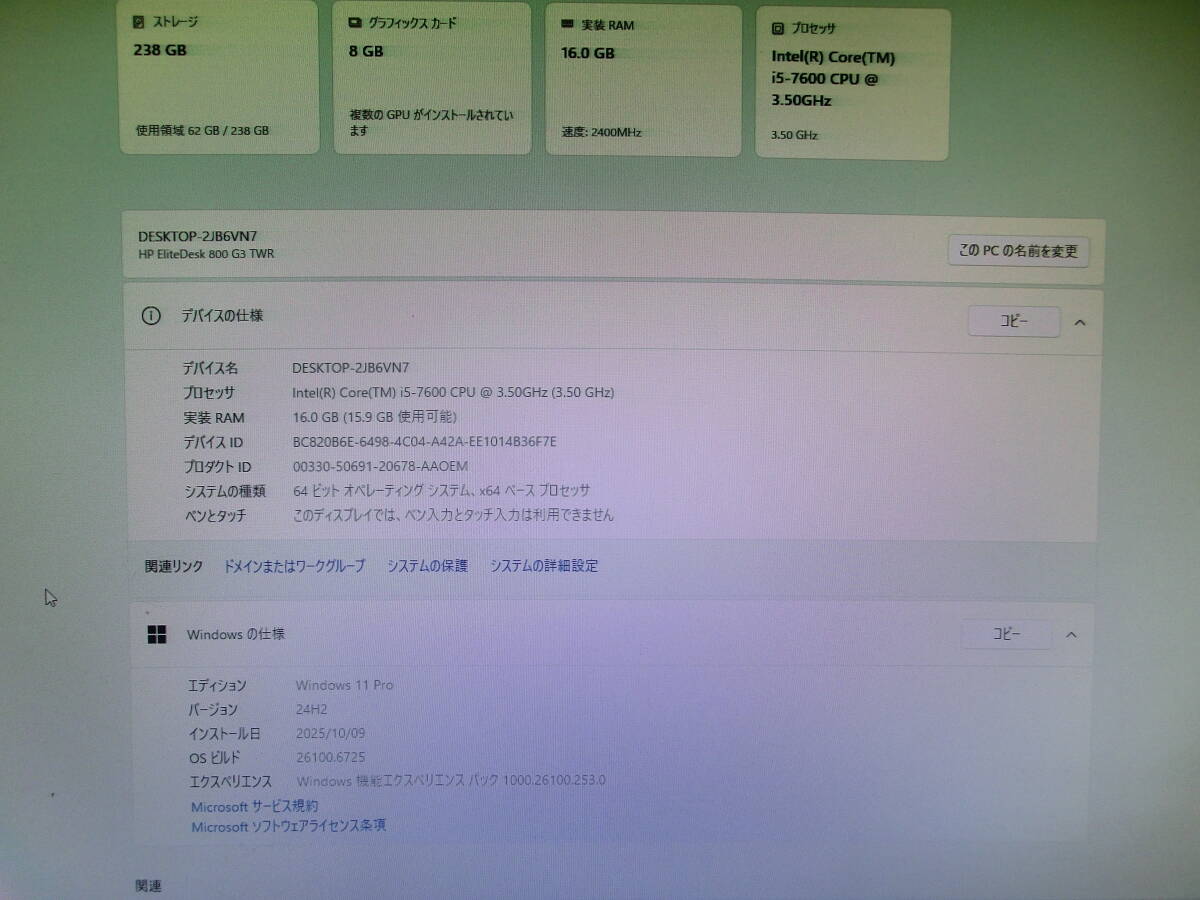Click the デバイス名 value DESKTOP-2JB6VN7
Viewport: 1200px width, 900px height.
[x=350, y=368]
